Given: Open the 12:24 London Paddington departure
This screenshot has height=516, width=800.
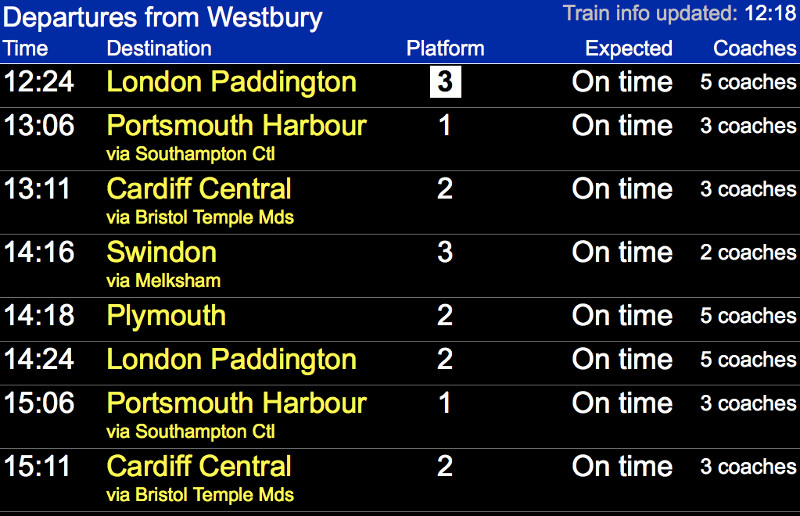Looking at the screenshot, I should pos(231,82).
